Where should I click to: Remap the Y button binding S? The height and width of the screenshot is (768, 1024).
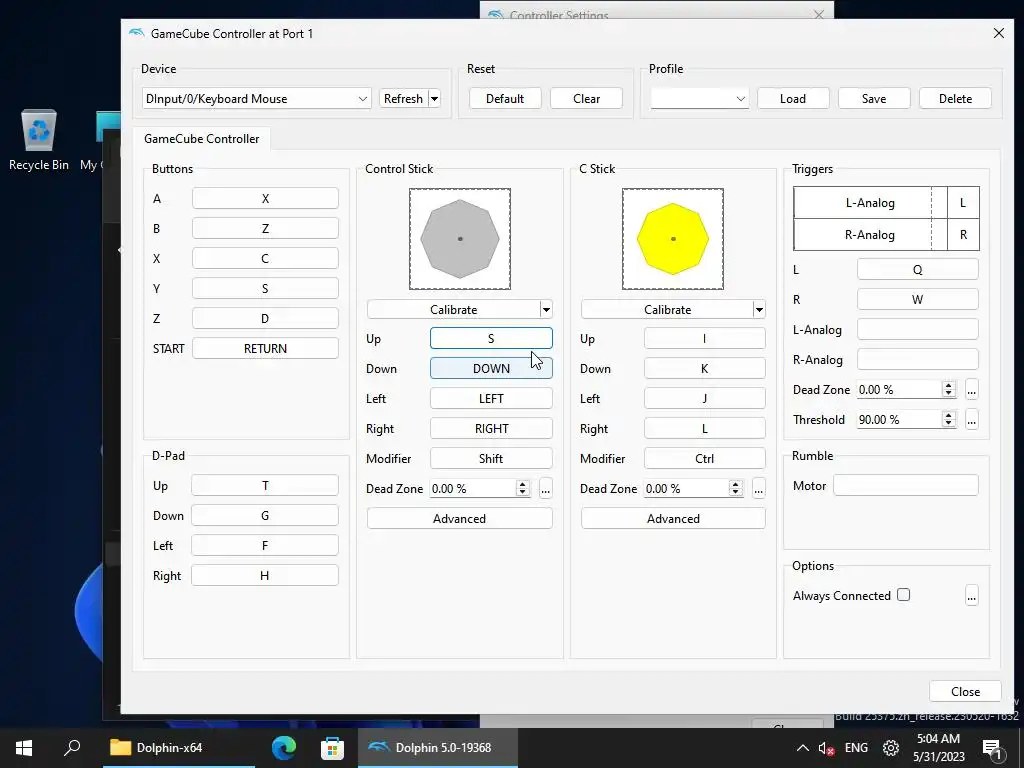(265, 289)
